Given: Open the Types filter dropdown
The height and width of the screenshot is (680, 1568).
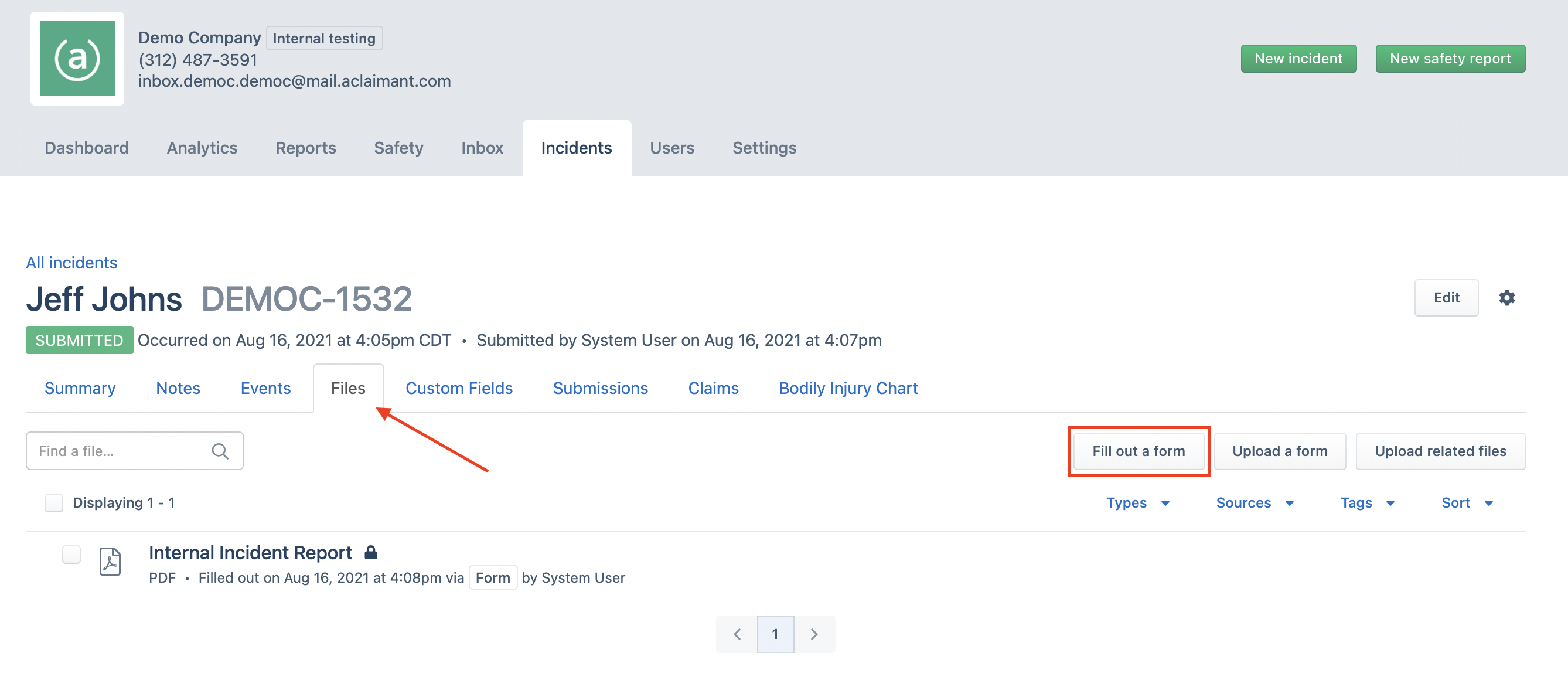Looking at the screenshot, I should 1137,503.
